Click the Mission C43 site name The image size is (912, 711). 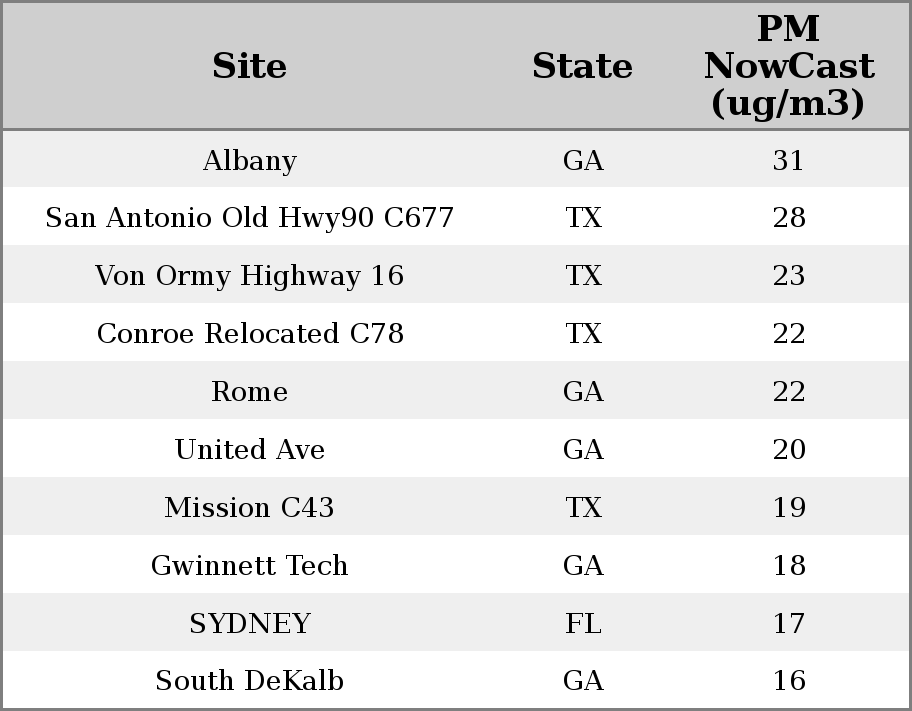tap(249, 508)
